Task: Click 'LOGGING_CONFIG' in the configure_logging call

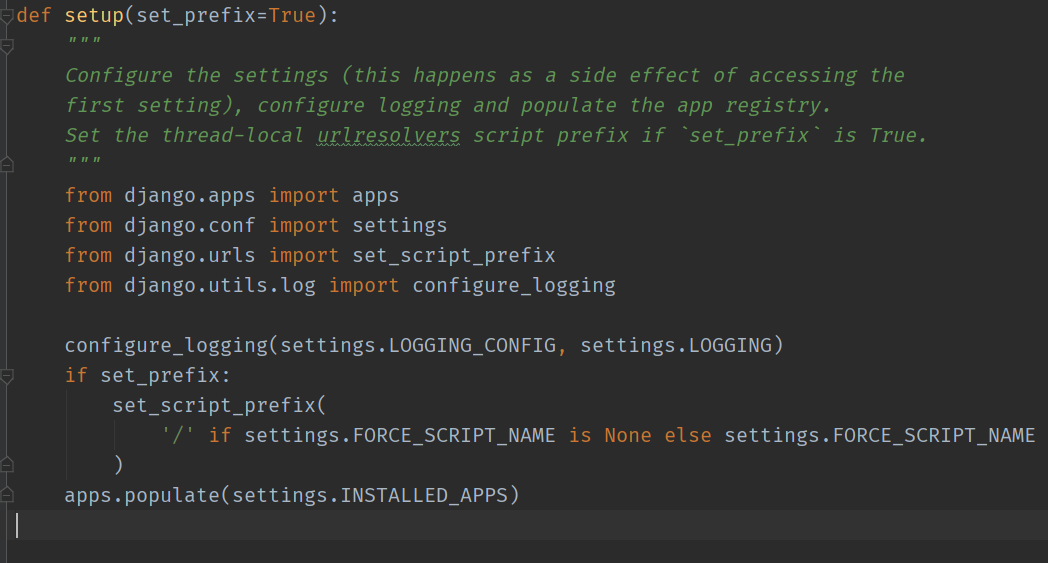Action: pos(473,346)
